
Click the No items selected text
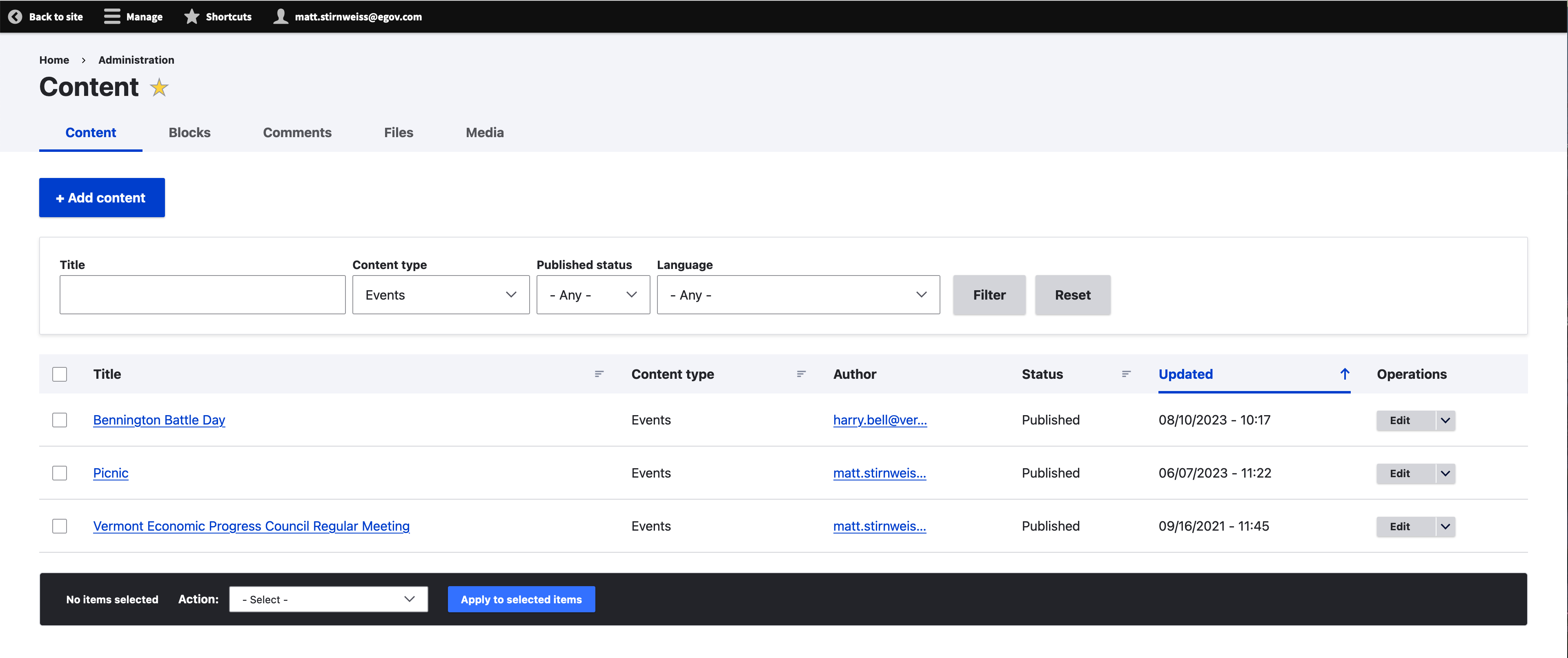coord(112,600)
